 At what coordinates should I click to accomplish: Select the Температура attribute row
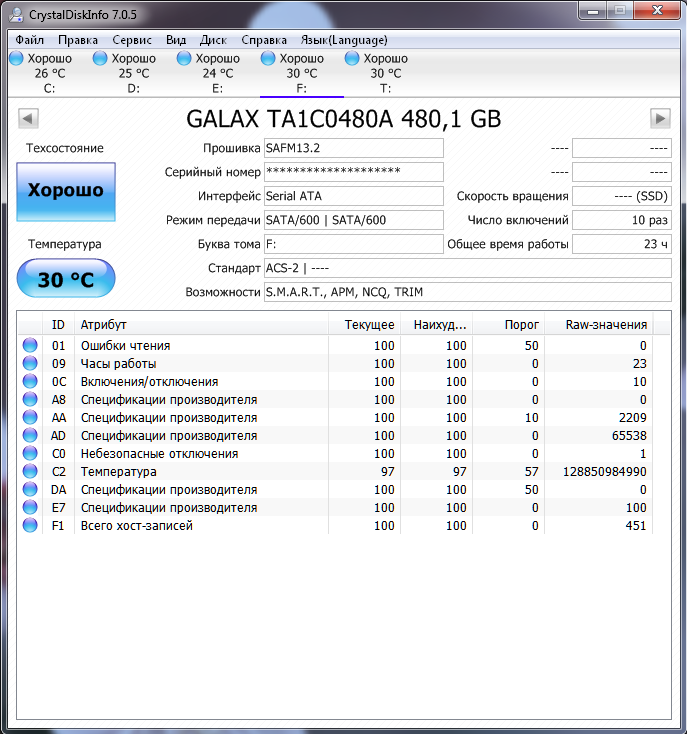(335, 471)
